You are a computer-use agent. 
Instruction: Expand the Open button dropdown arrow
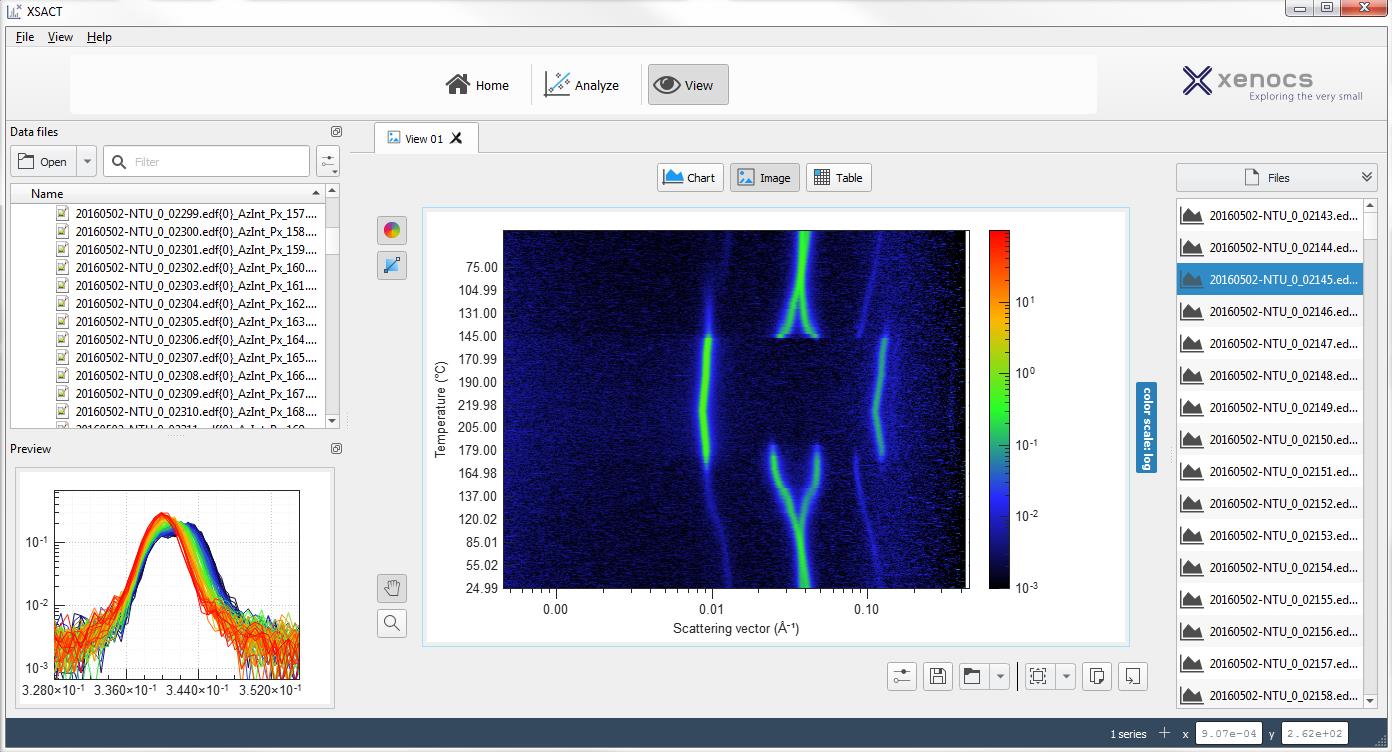pyautogui.click(x=87, y=161)
